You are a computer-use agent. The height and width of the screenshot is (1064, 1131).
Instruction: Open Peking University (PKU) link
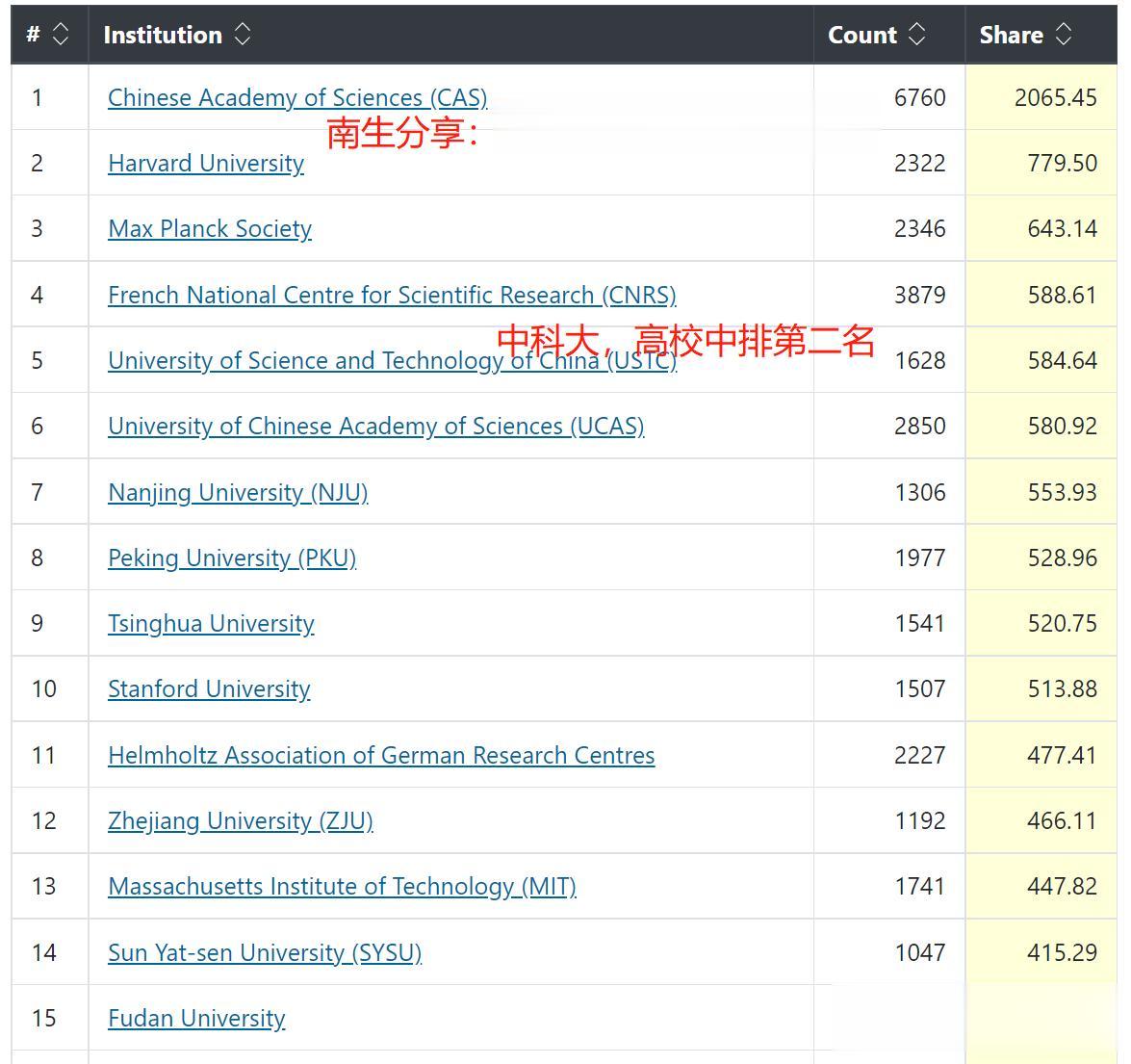point(232,558)
